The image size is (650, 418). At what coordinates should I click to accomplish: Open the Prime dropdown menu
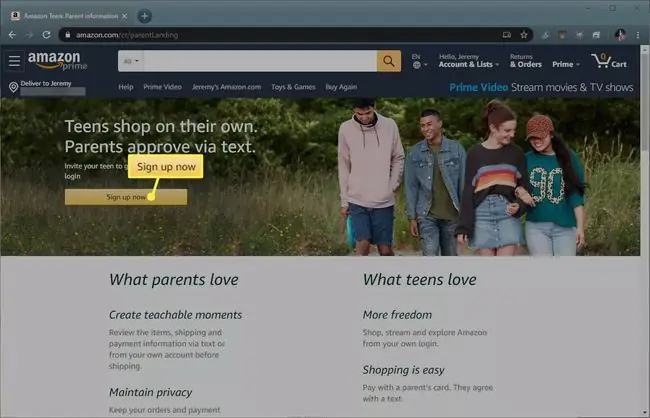(x=566, y=64)
